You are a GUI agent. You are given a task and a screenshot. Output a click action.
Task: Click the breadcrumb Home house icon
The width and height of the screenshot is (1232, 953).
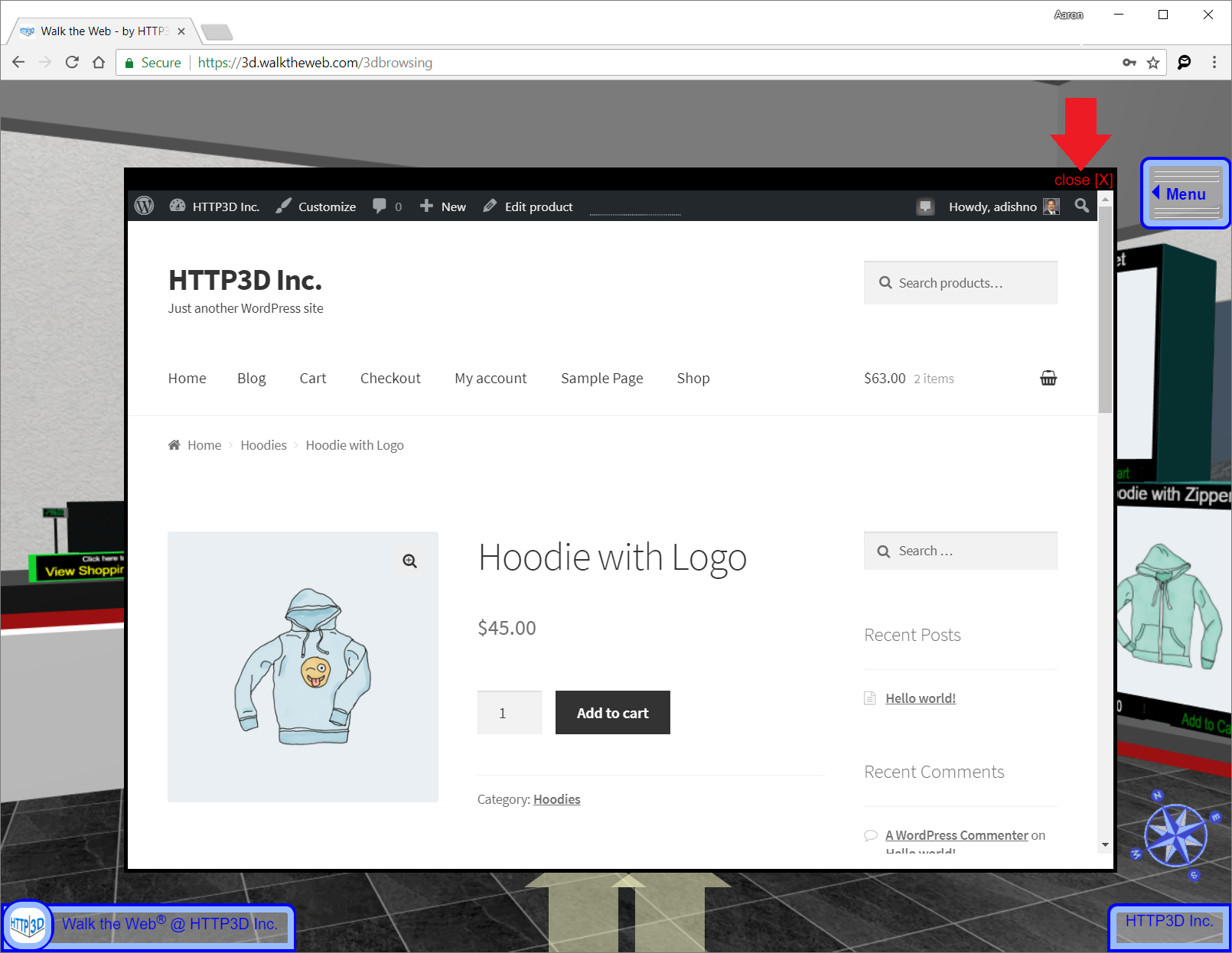(x=174, y=445)
